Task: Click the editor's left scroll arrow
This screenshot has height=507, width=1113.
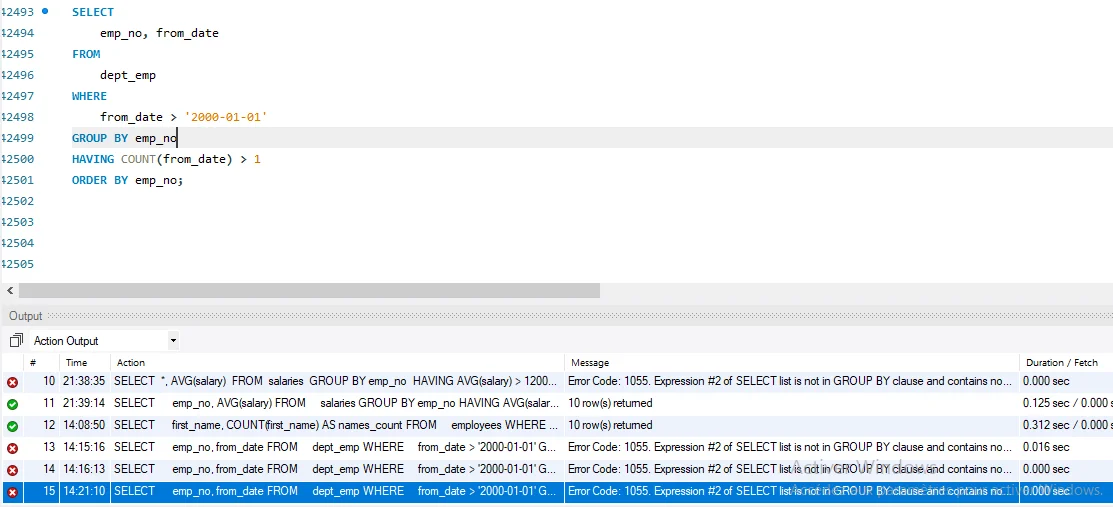Action: 9,291
